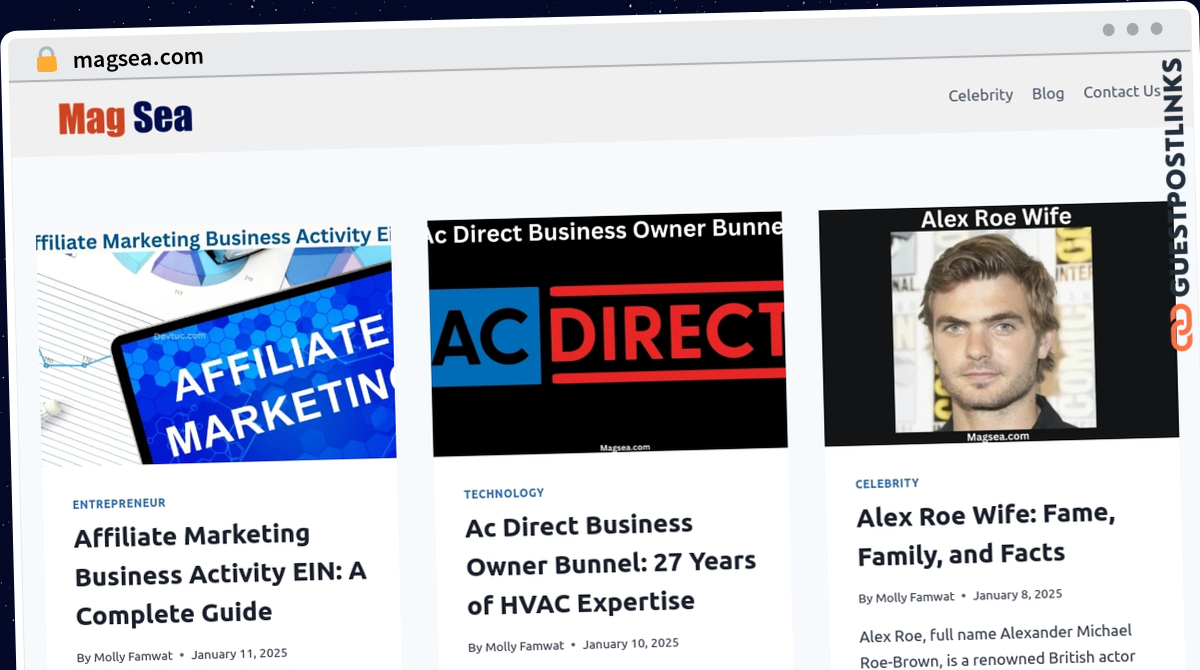Click the date January 10, 2025
Viewport: 1200px width, 670px height.
coord(631,643)
